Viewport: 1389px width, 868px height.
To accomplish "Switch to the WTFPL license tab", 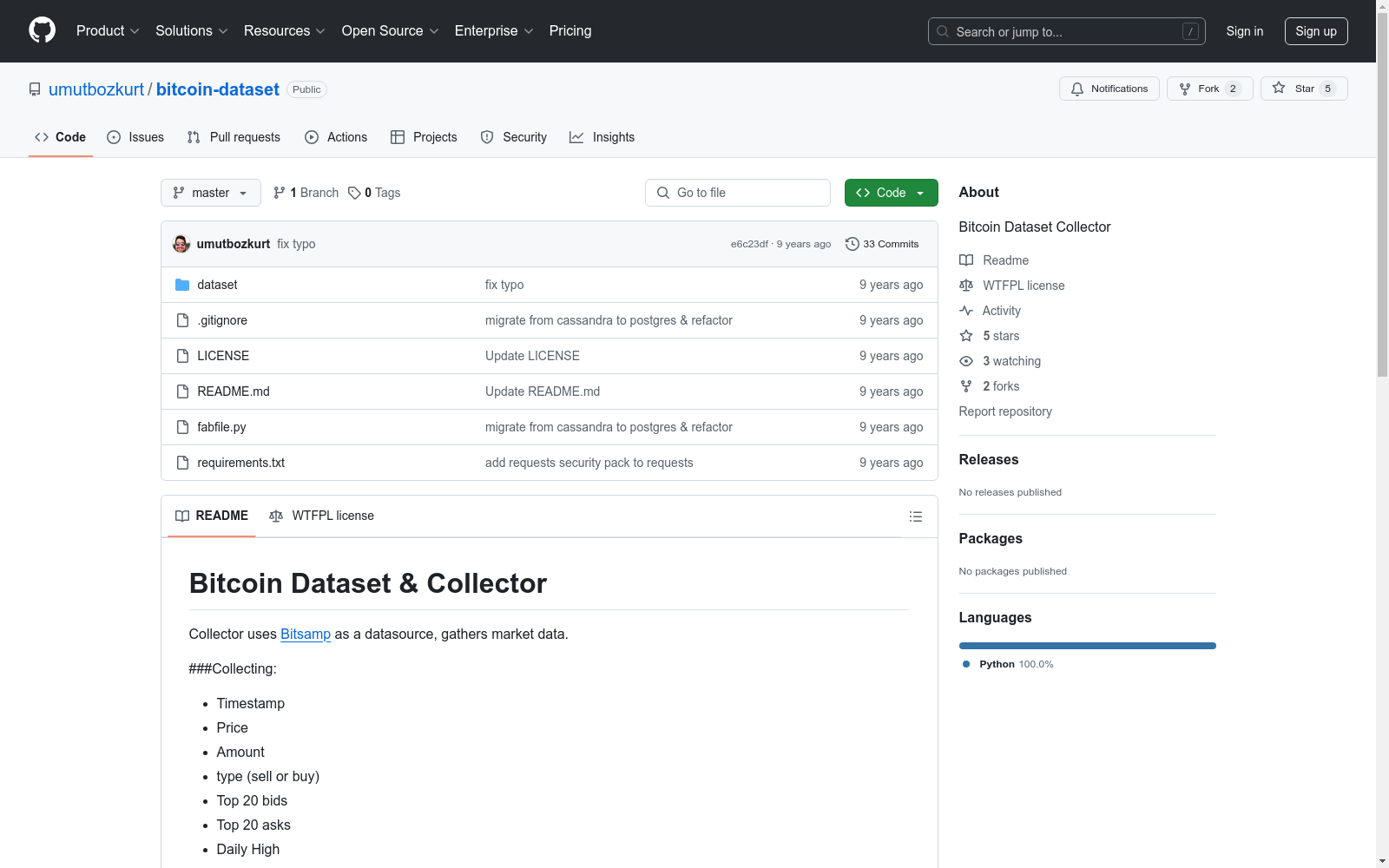I will click(322, 516).
